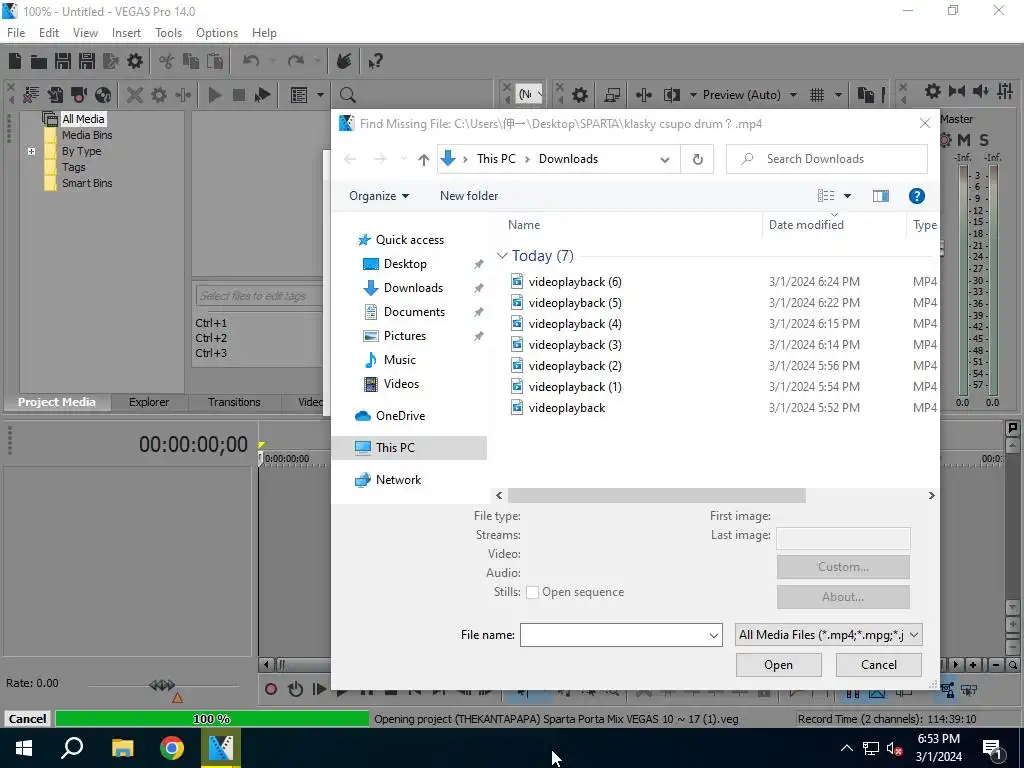Click the Start Preview play icon in Project Media

point(215,95)
